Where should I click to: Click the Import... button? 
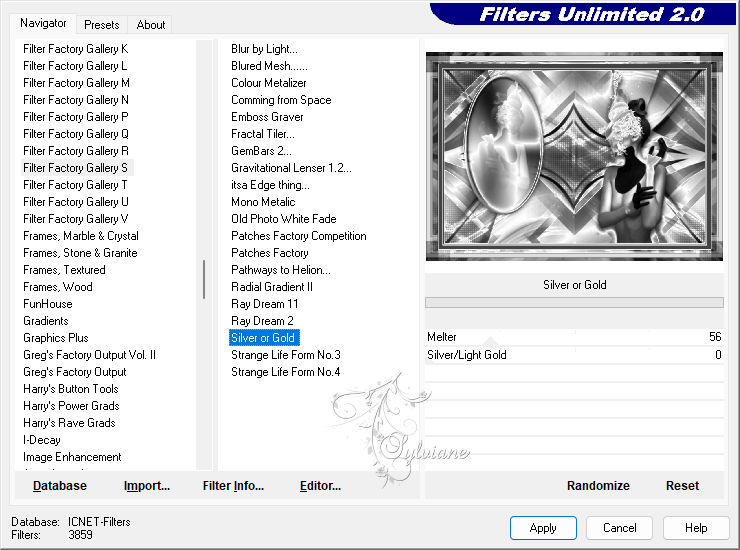coord(147,485)
